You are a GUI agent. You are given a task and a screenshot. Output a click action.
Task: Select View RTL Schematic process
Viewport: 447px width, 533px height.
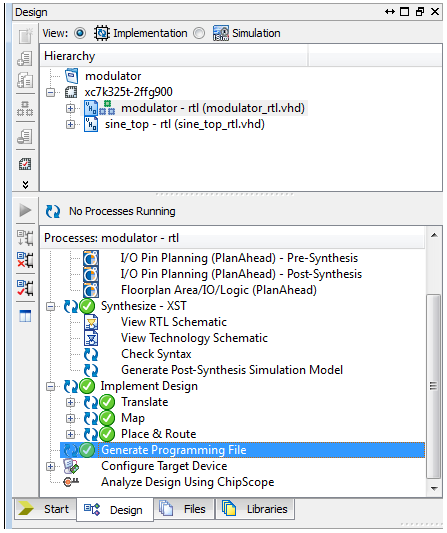pos(174,322)
